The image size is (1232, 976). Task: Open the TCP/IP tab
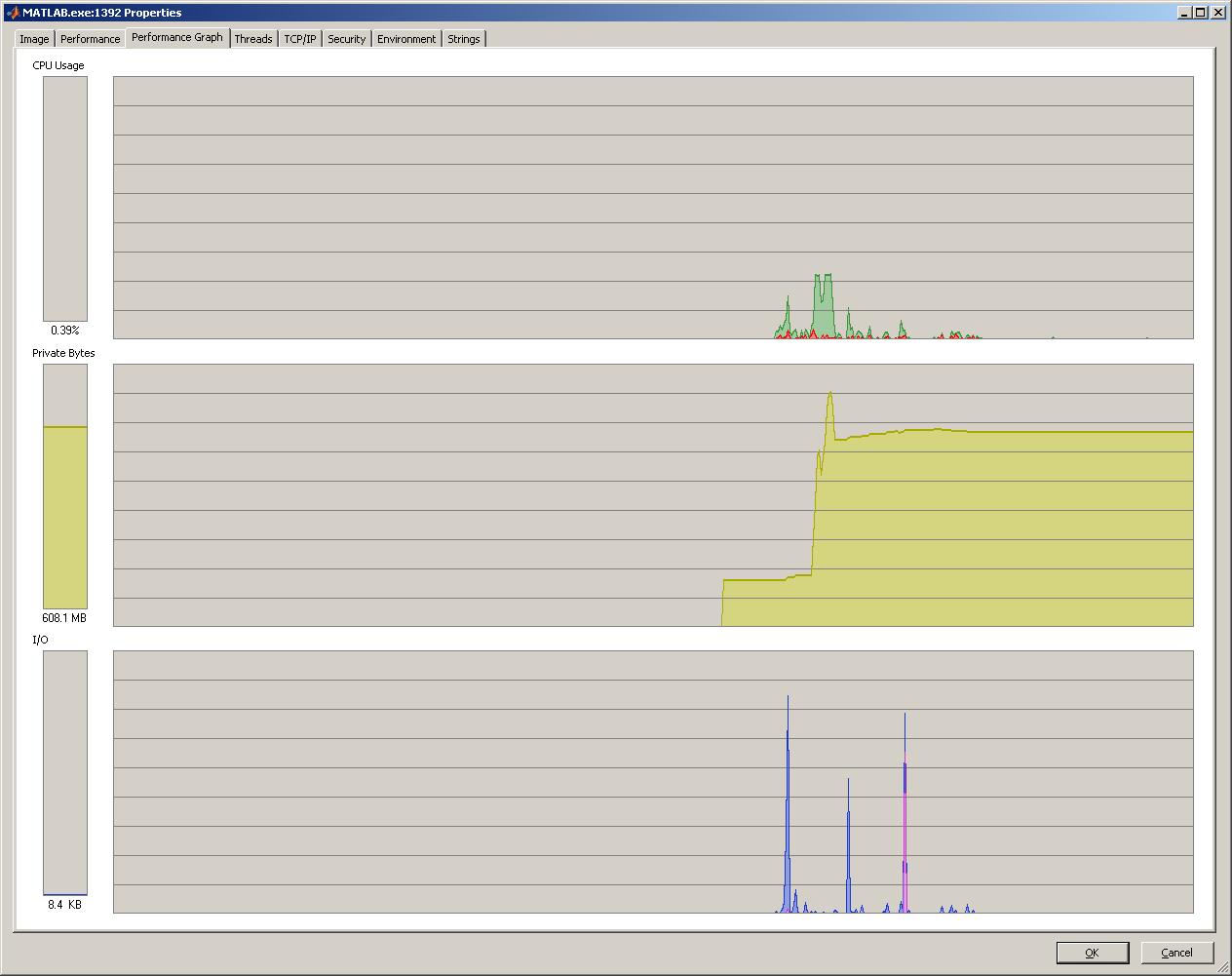click(300, 39)
